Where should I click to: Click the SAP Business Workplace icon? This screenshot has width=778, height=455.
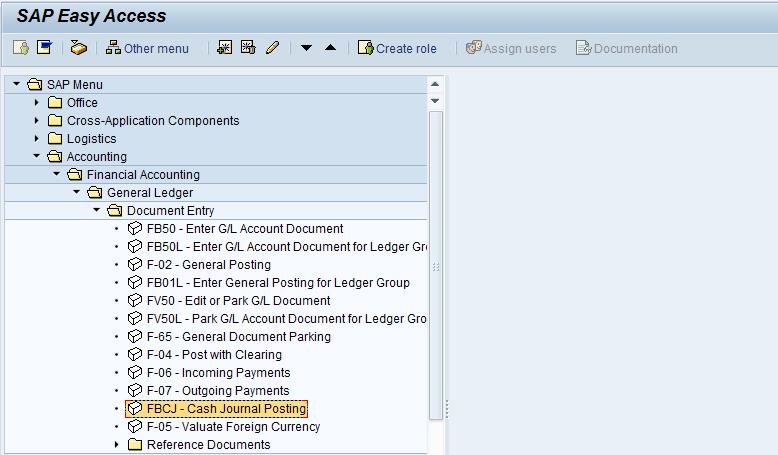[x=79, y=48]
